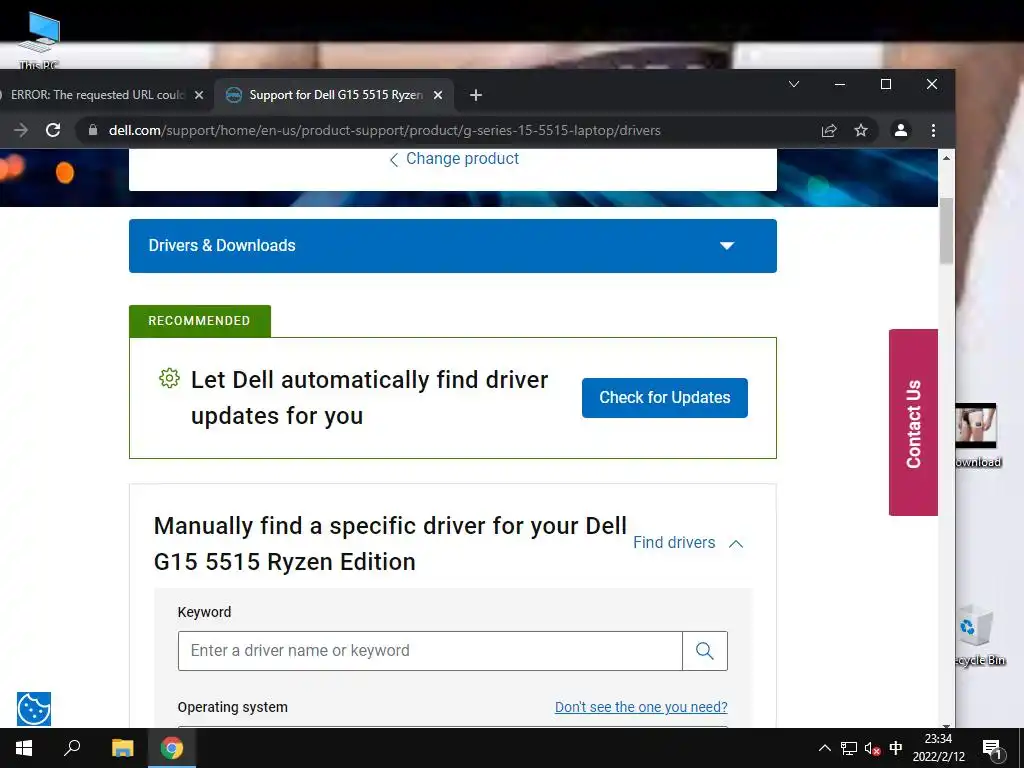Open a new browser tab
1024x768 pixels.
click(x=475, y=95)
